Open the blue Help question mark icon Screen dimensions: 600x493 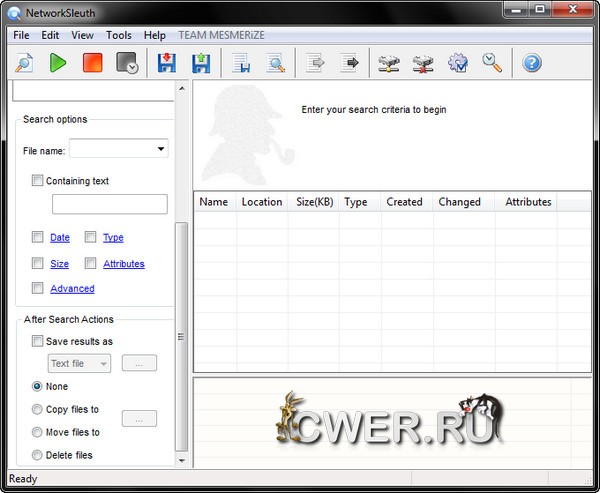532,63
